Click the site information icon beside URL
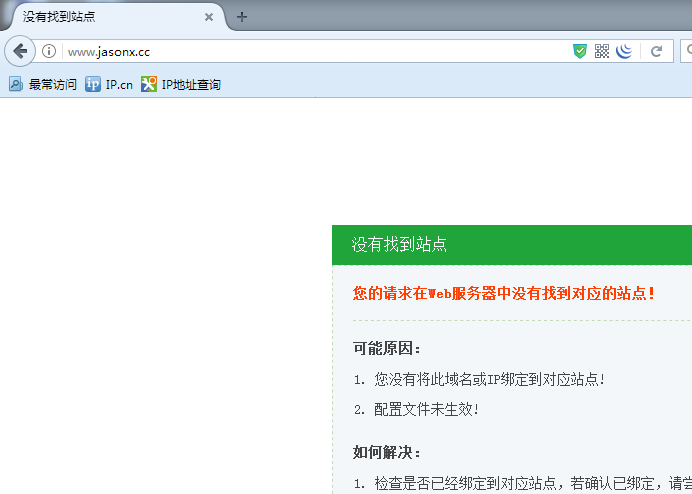This screenshot has width=692, height=494. tap(48, 51)
